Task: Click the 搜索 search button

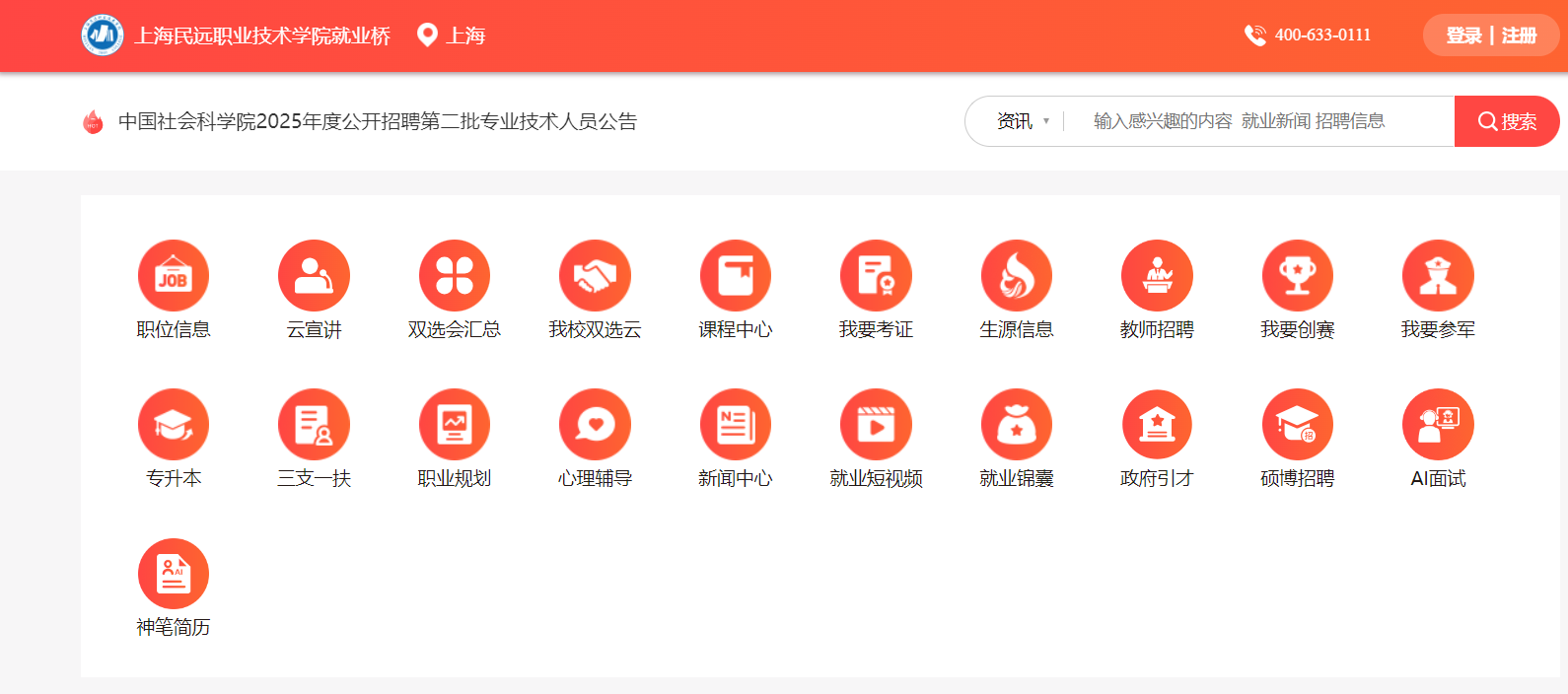Action: 1506,121
